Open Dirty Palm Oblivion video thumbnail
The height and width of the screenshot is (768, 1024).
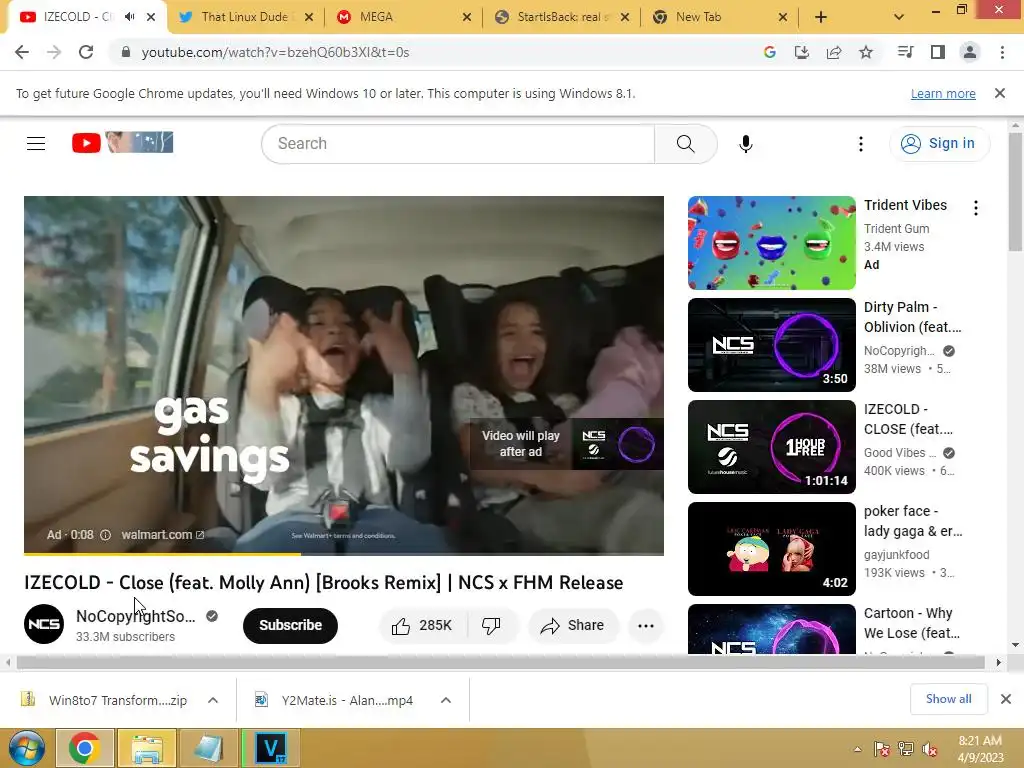[771, 345]
